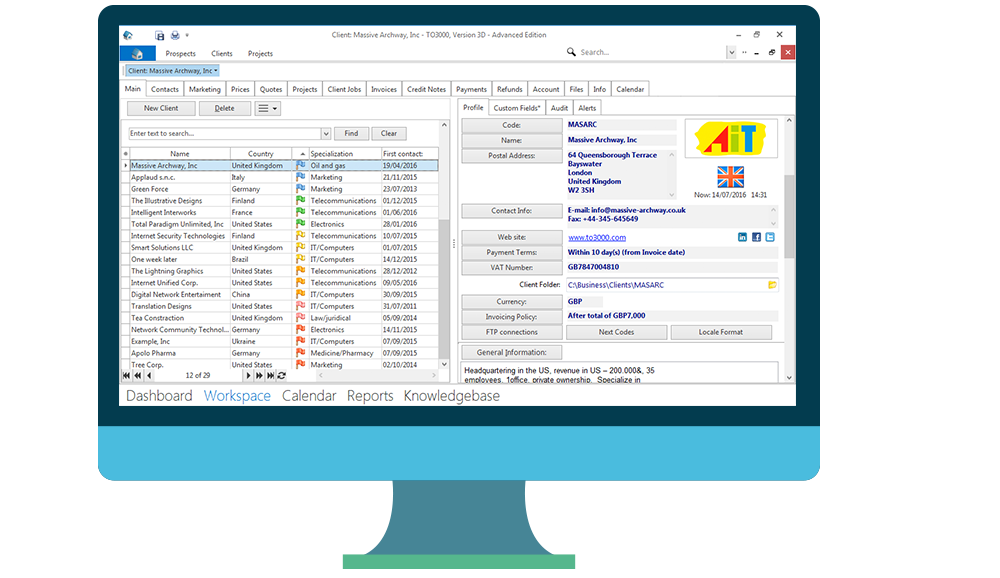
Task: Click the Client Folder browse folder icon
Action: [772, 285]
